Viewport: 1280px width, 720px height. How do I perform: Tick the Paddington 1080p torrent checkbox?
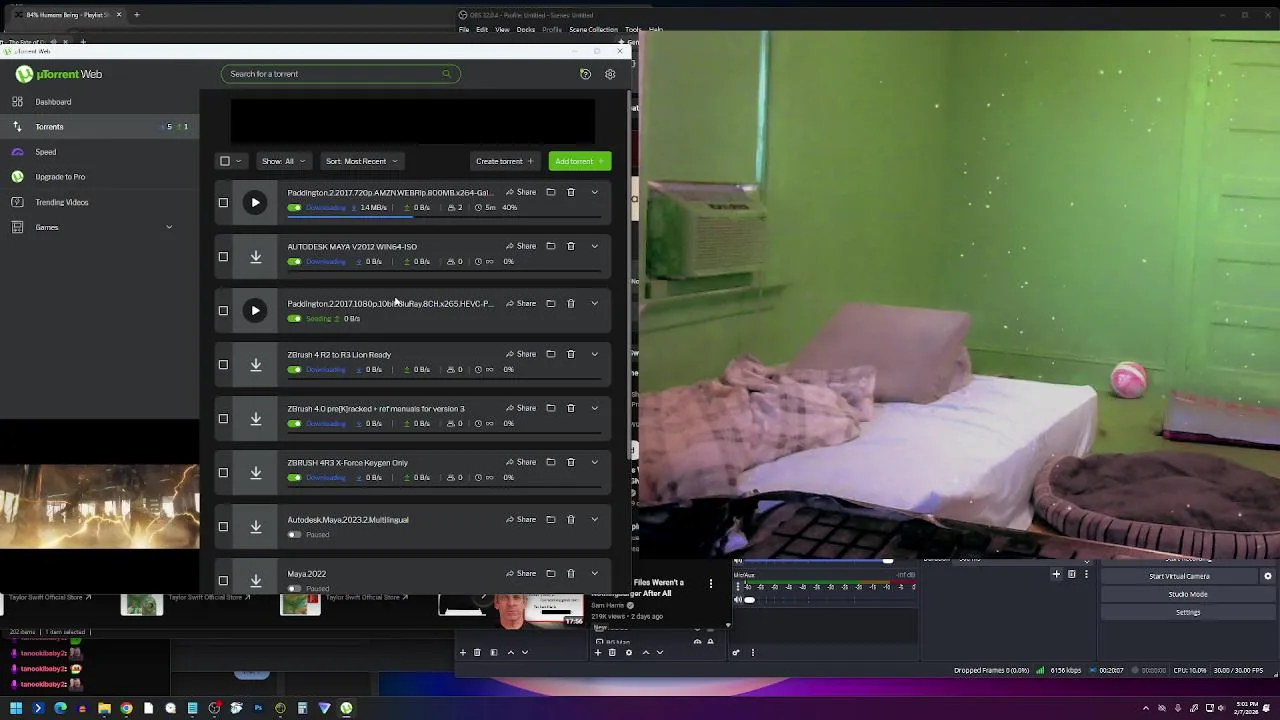point(223,311)
